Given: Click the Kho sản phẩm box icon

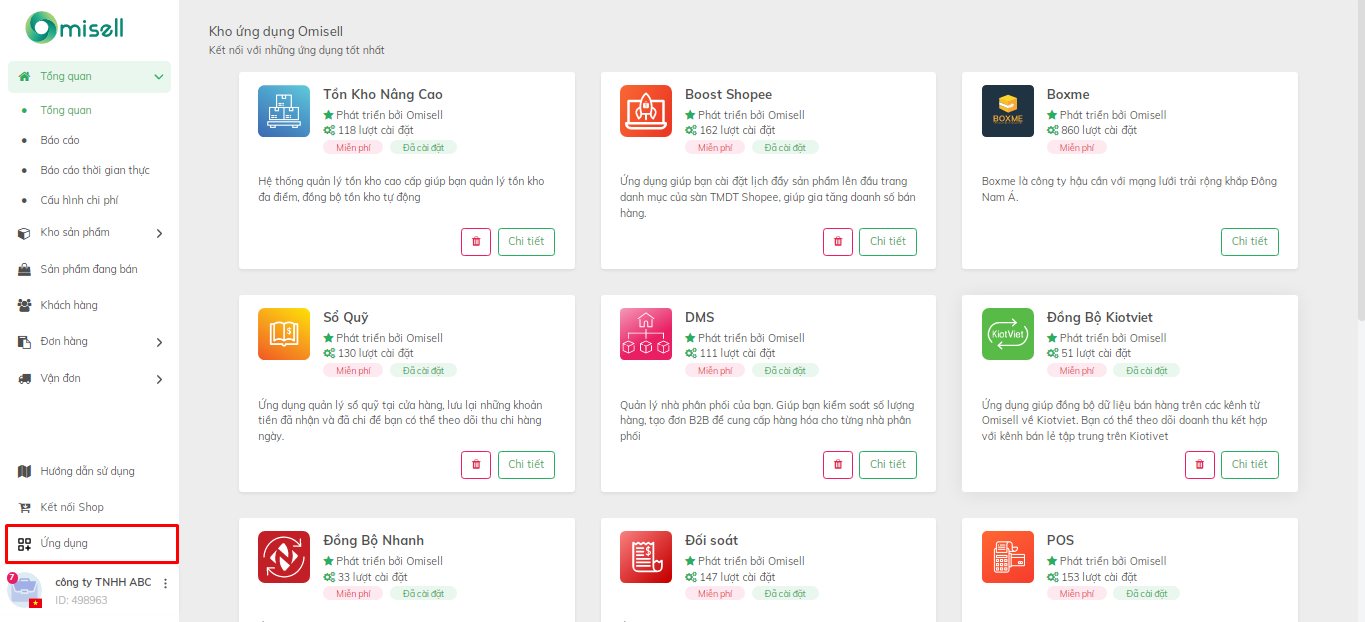Looking at the screenshot, I should pyautogui.click(x=24, y=233).
